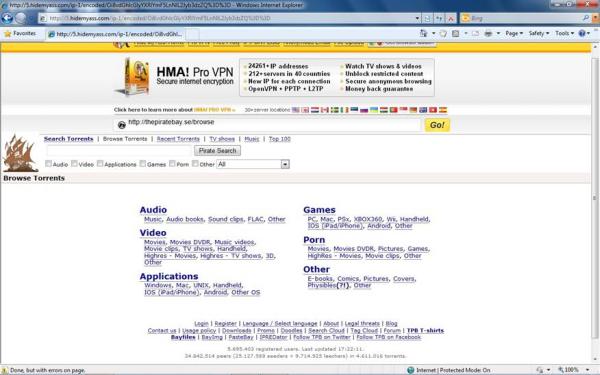Open the Audio category heading link
Image resolution: width=600 pixels, height=375 pixels.
[153, 210]
